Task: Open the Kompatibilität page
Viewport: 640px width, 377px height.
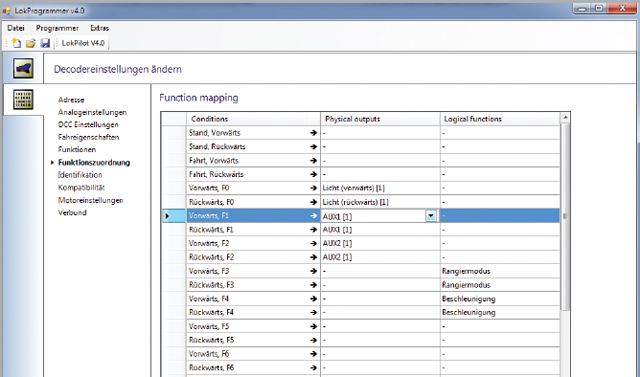Action: (x=81, y=187)
